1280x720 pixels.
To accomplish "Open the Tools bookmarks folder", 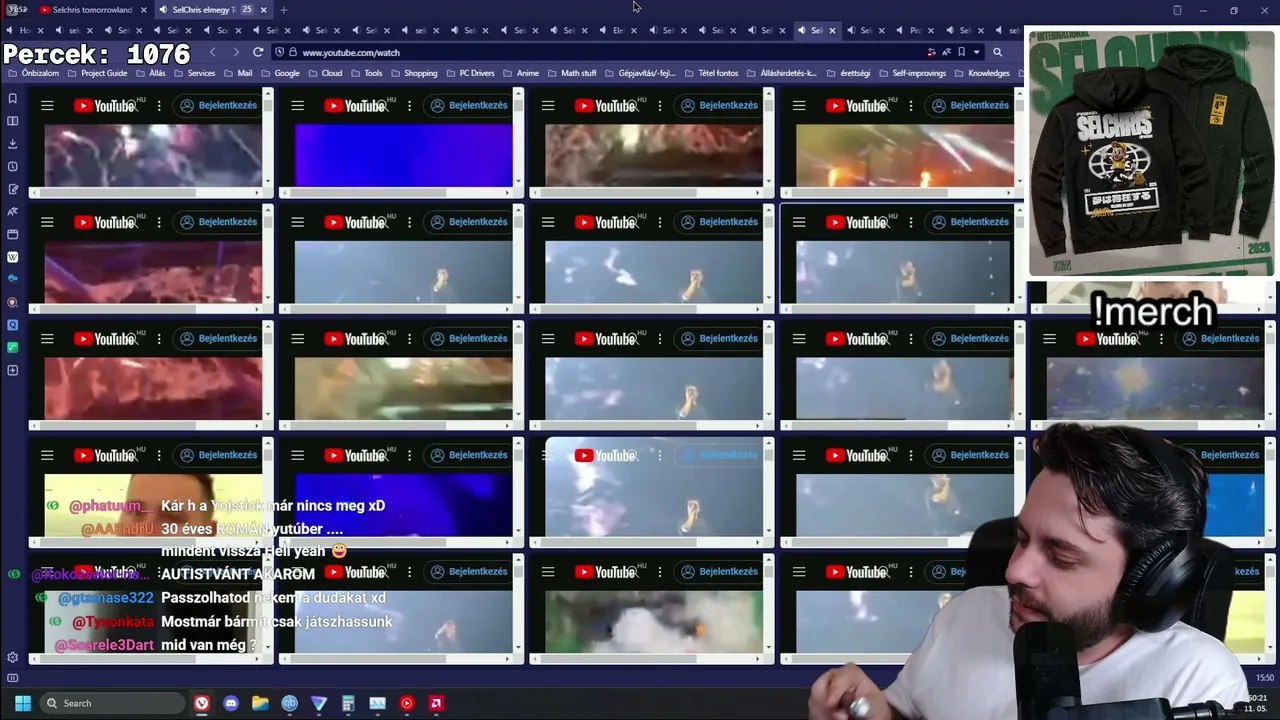I will click(x=367, y=73).
